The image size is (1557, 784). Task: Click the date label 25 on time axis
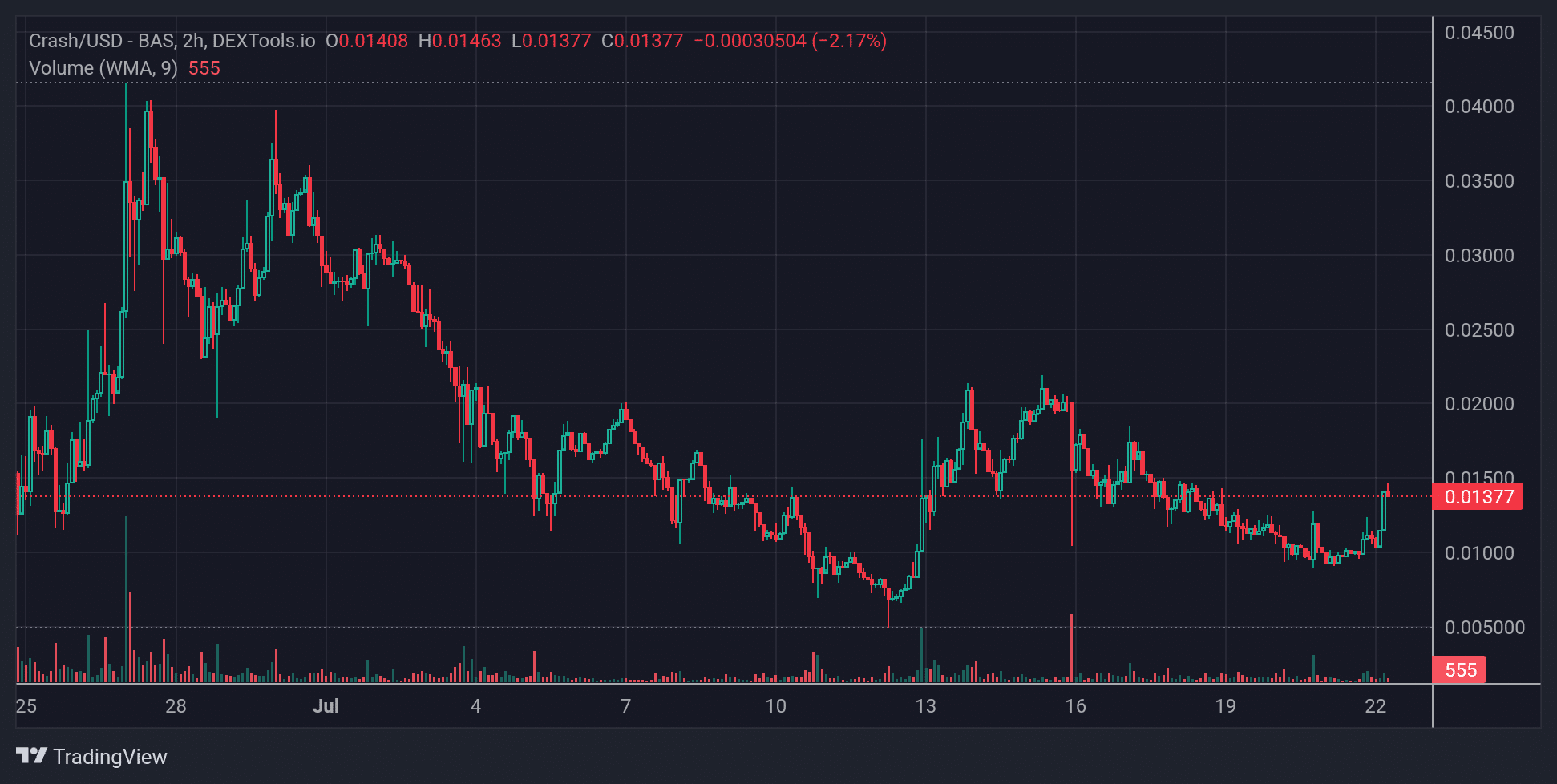(26, 706)
